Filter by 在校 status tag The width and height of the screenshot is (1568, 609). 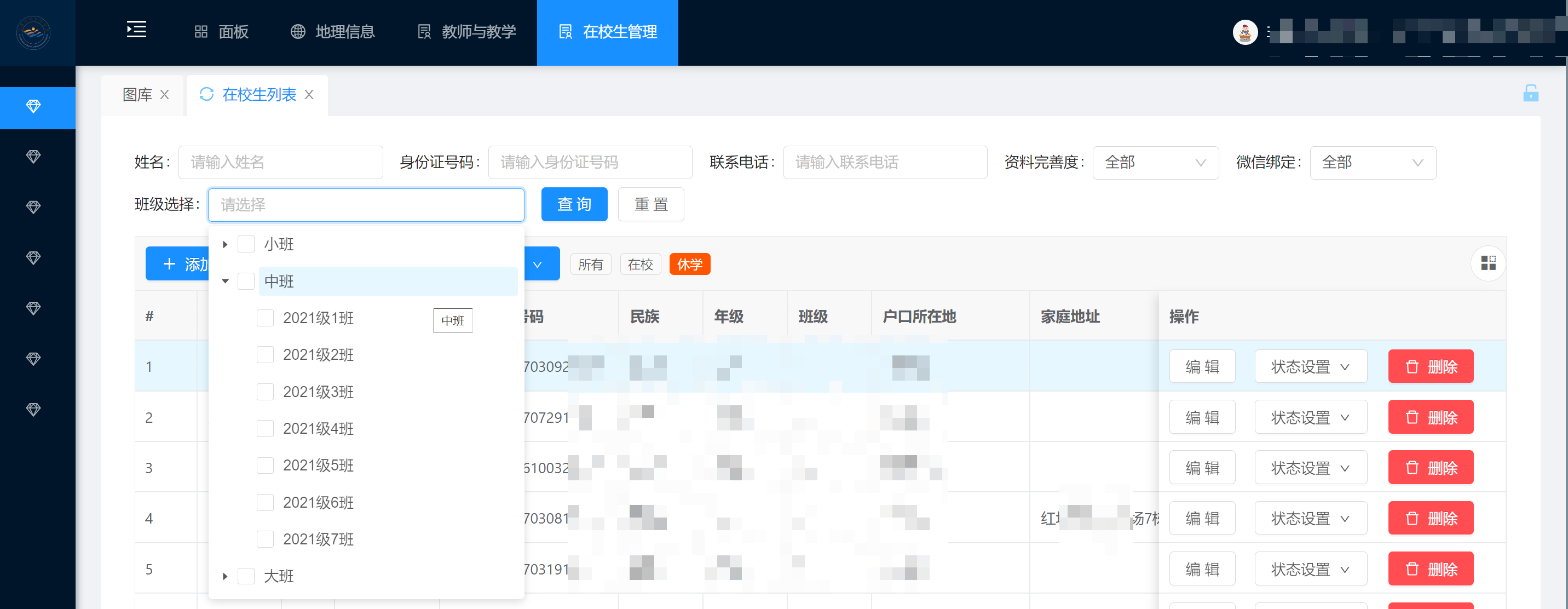641,265
